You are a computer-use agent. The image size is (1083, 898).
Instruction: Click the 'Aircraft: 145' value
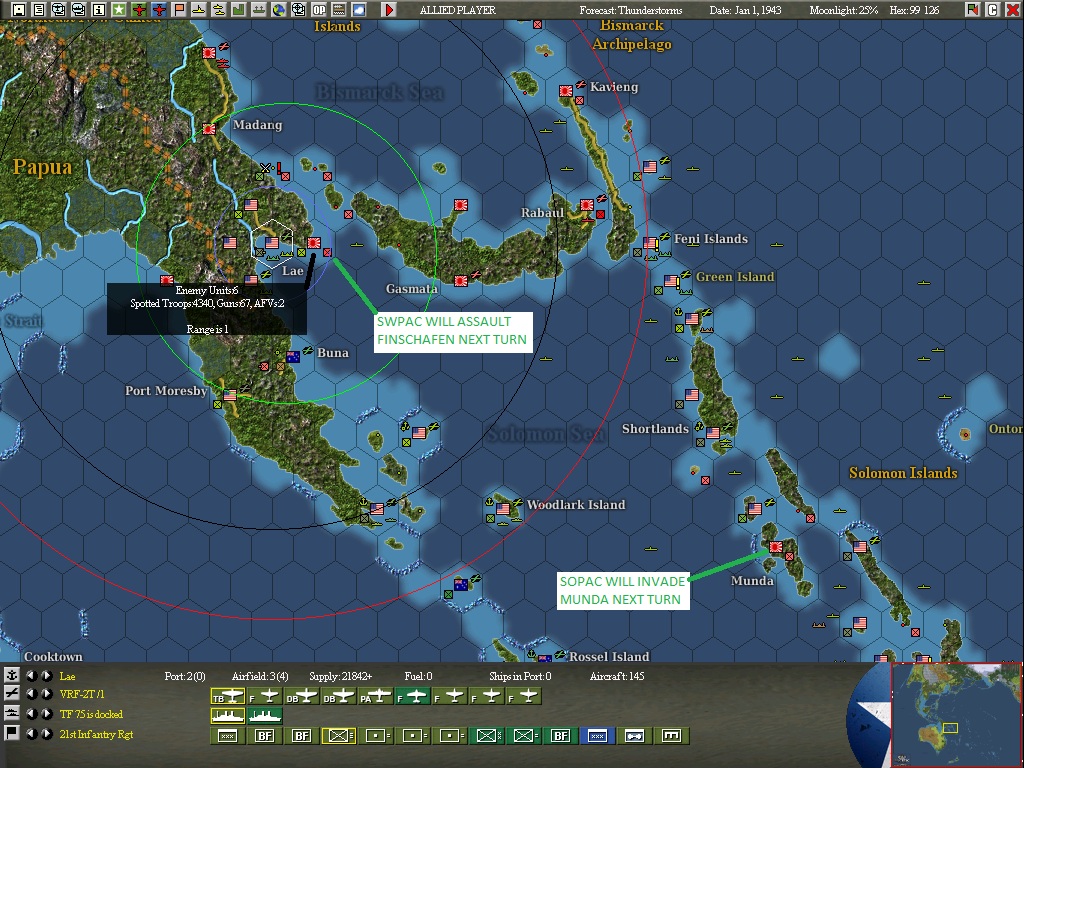pos(617,676)
